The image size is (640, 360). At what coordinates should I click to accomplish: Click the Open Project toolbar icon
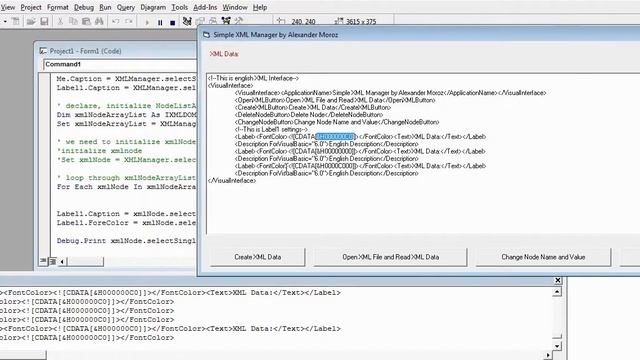click(31, 21)
